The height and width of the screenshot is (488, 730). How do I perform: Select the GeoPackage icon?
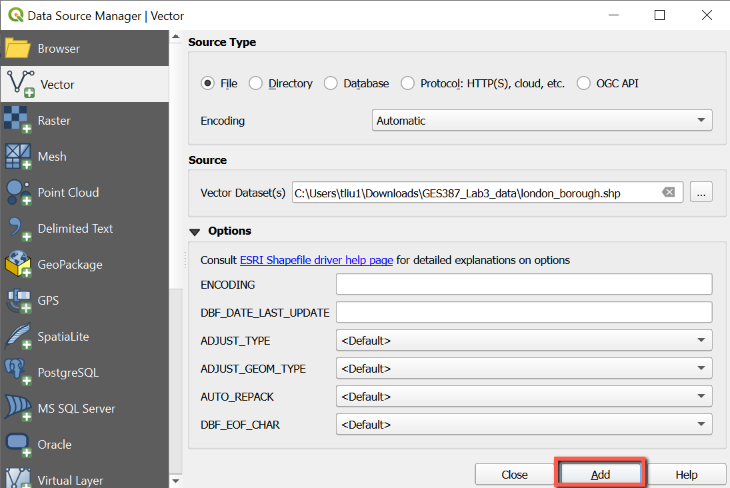(18, 264)
